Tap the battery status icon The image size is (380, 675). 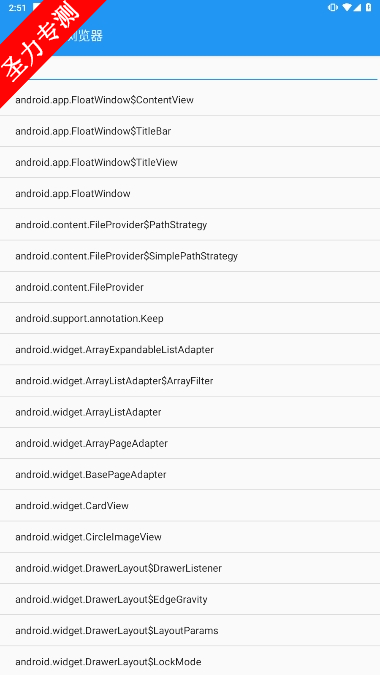tap(368, 8)
